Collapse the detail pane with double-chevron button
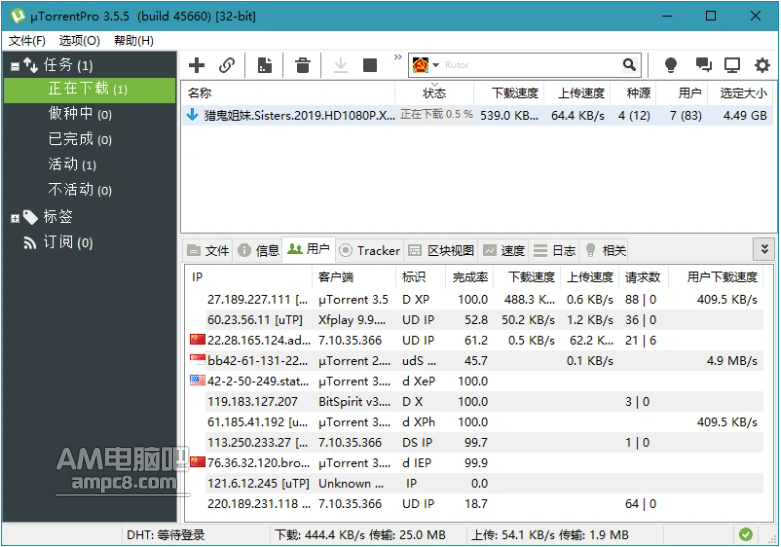This screenshot has width=781, height=547. (764, 248)
